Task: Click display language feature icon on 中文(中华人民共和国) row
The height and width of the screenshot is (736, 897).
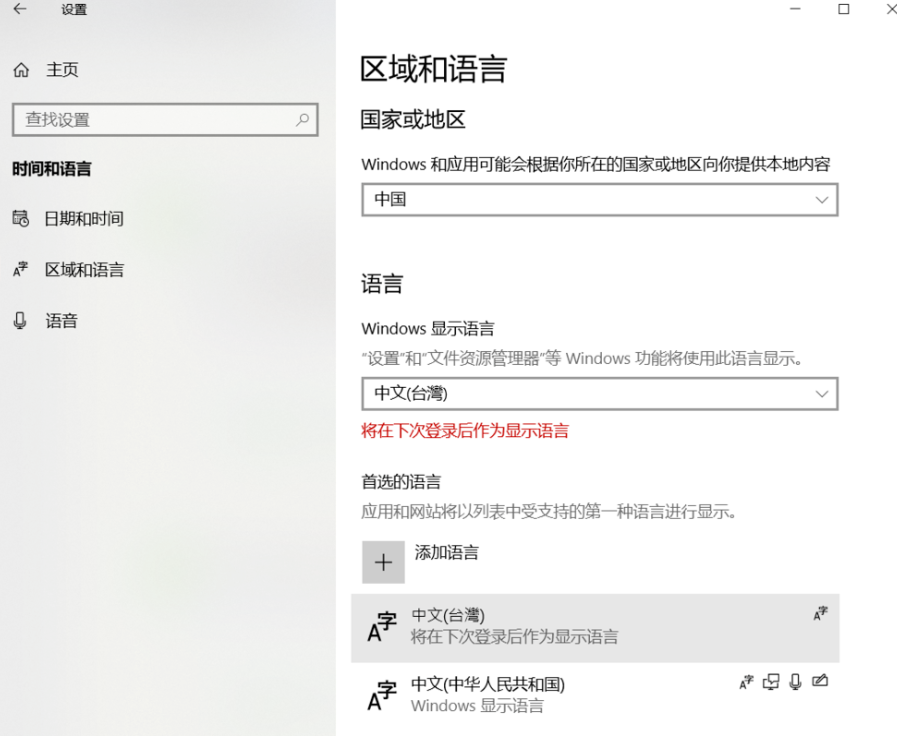Action: [746, 682]
